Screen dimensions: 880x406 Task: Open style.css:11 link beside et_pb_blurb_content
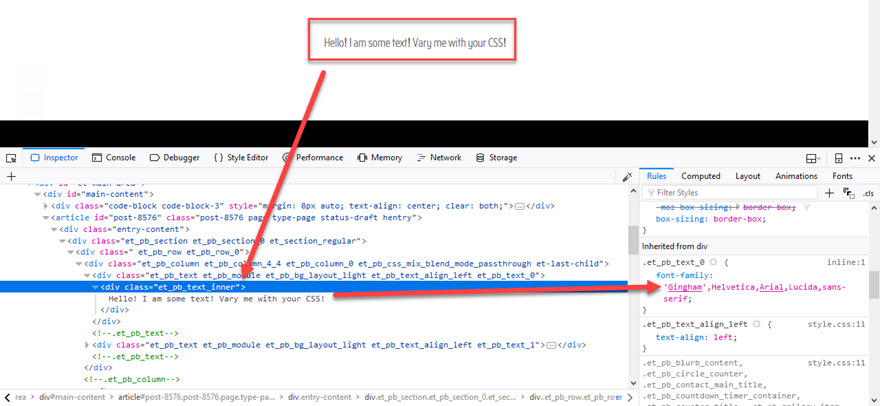click(x=836, y=363)
